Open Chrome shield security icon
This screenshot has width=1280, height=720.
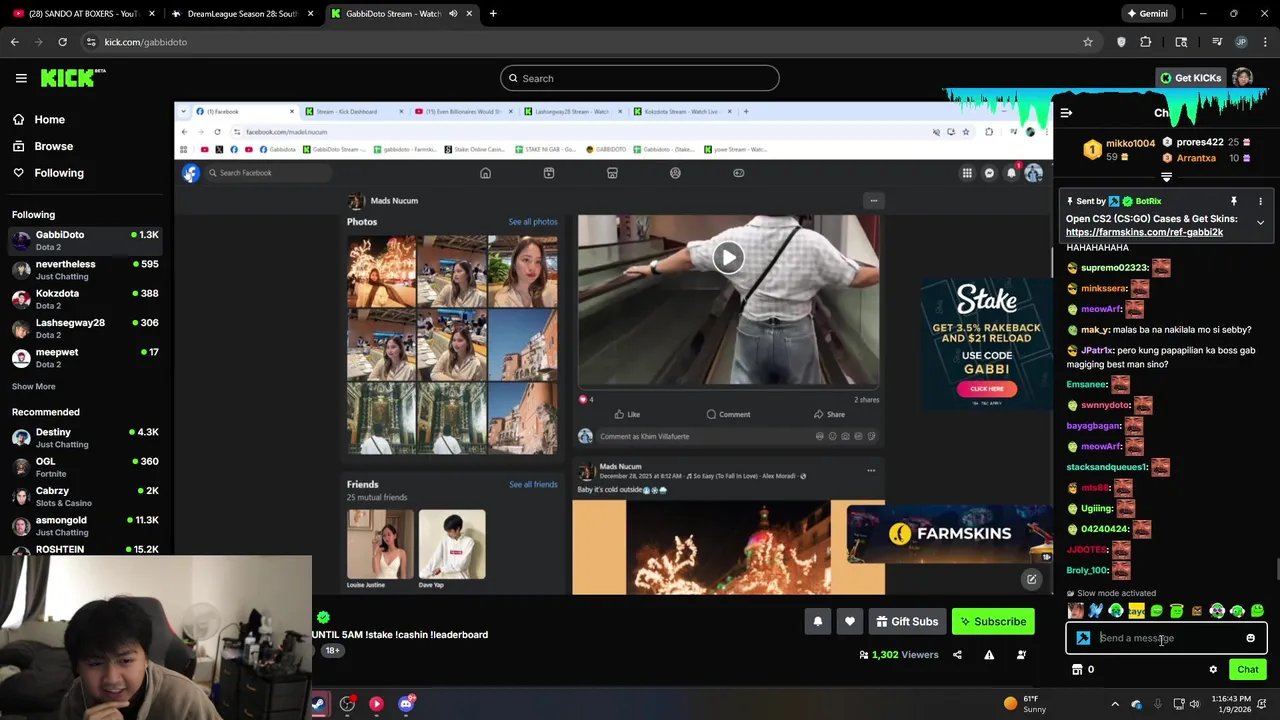1121,42
